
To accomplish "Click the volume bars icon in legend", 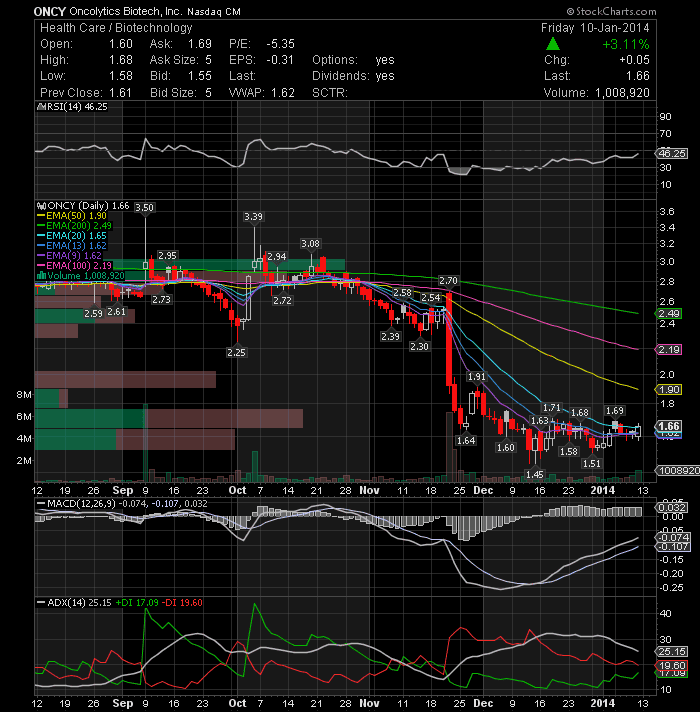I will point(41,276).
